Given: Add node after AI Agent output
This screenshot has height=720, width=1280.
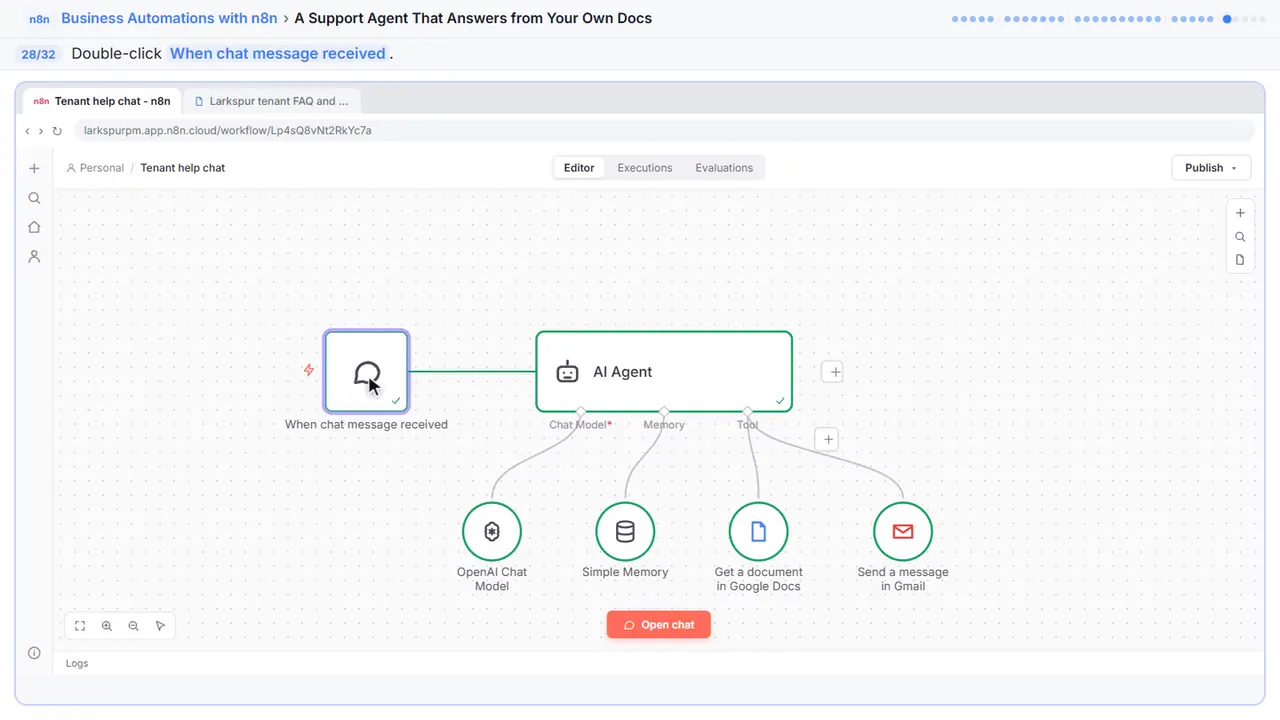Looking at the screenshot, I should pyautogui.click(x=833, y=372).
